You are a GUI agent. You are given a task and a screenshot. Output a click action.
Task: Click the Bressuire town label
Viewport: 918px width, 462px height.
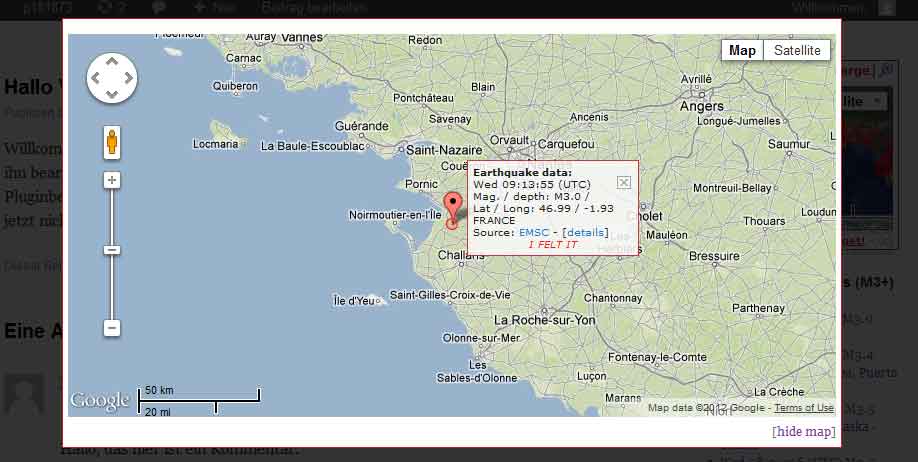[x=714, y=256]
